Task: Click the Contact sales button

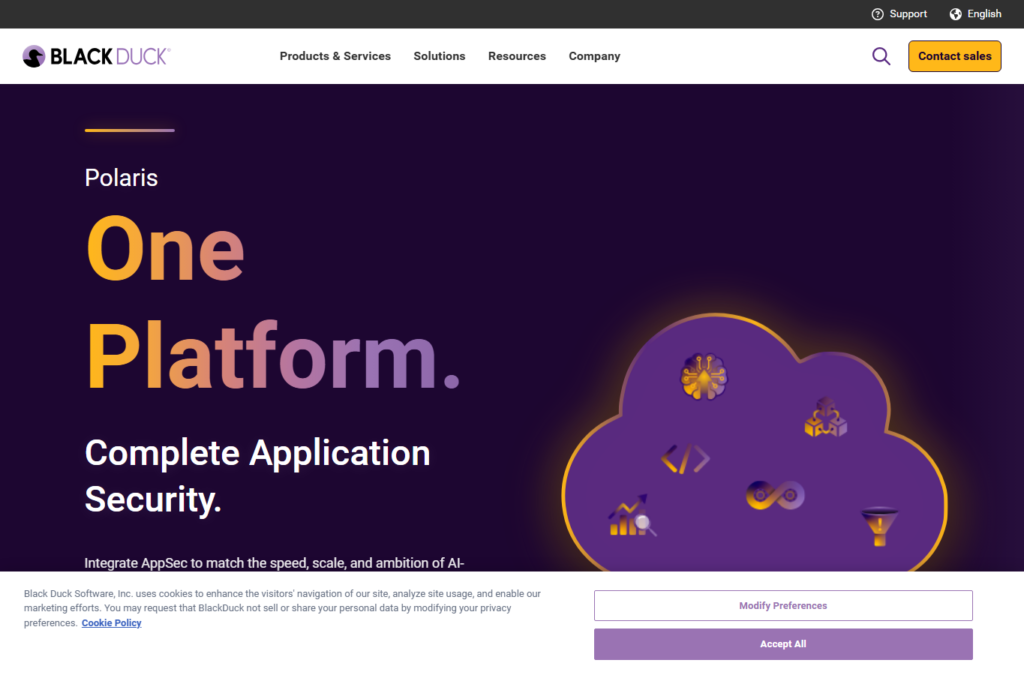Action: [x=954, y=56]
